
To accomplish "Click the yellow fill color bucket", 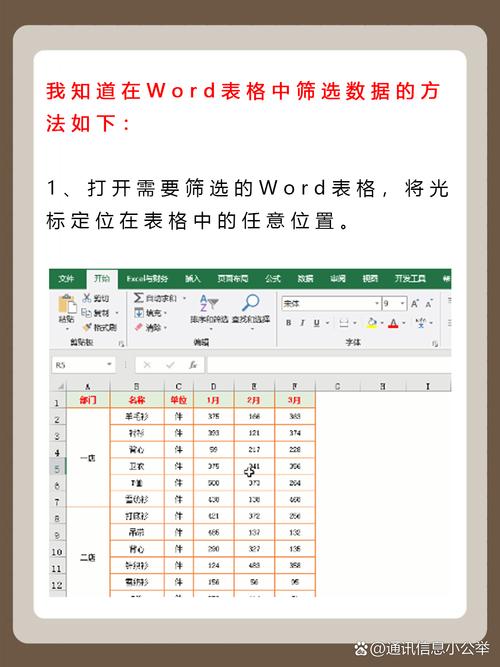I will point(372,323).
